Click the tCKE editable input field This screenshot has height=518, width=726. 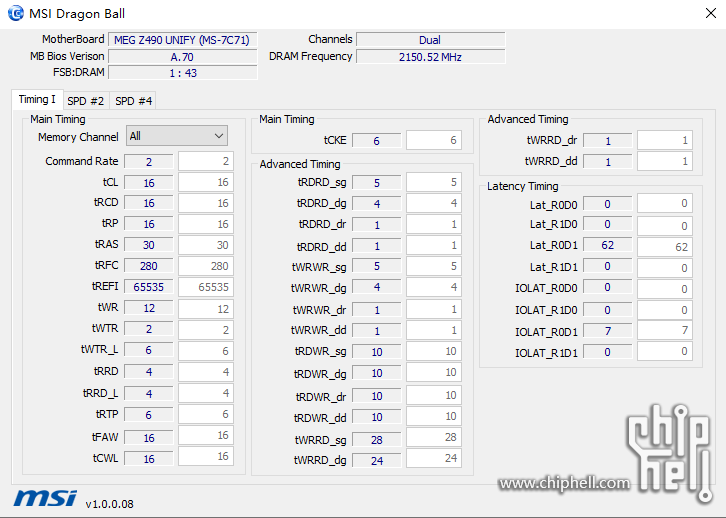coord(434,140)
